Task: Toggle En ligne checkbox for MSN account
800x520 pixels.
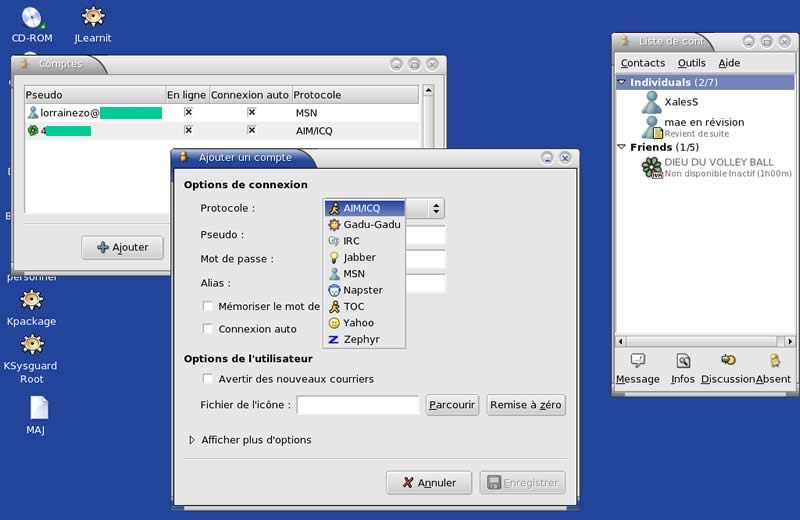Action: click(188, 112)
